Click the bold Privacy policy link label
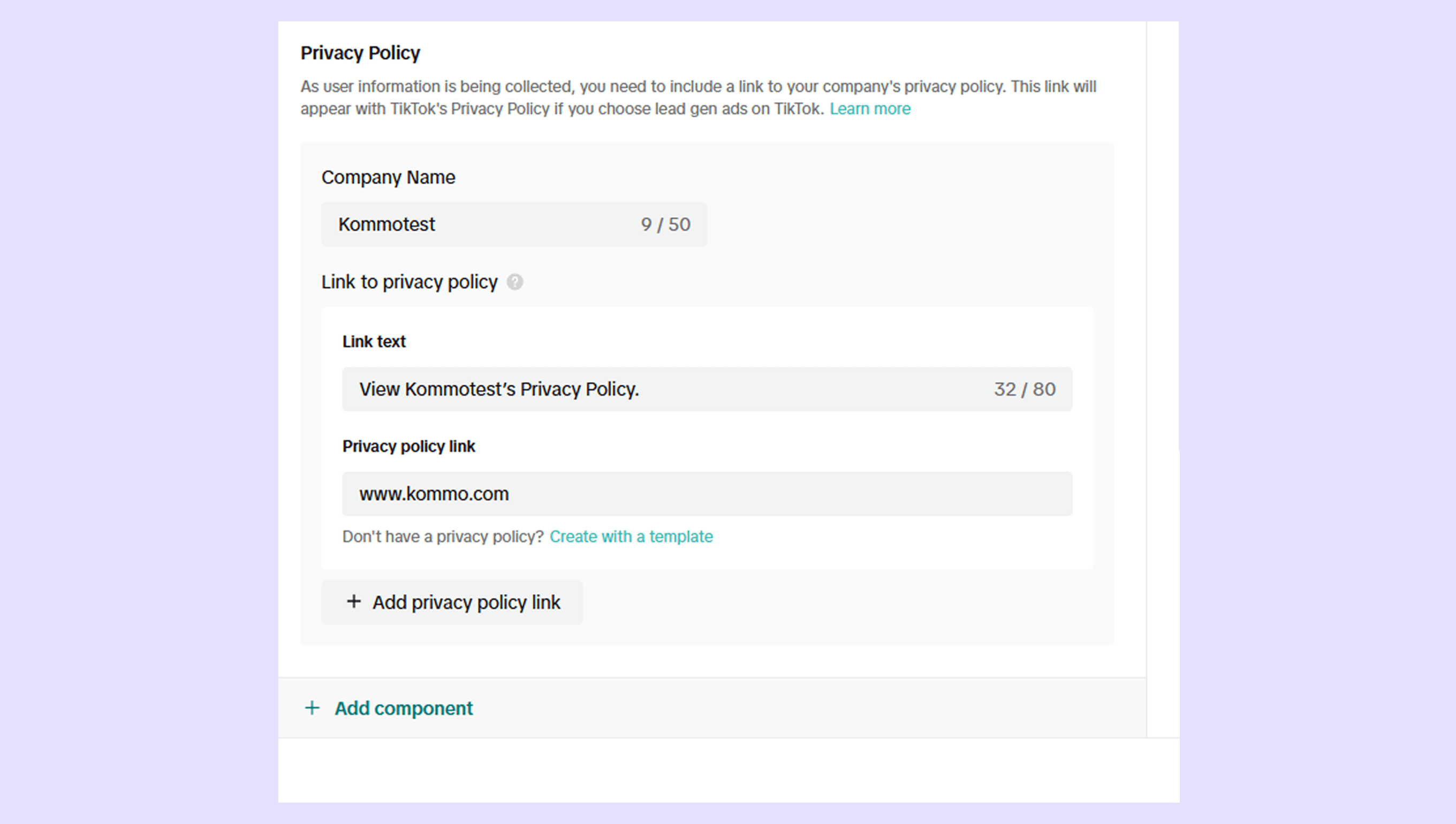Screen dimensions: 1456x824 click(x=408, y=446)
